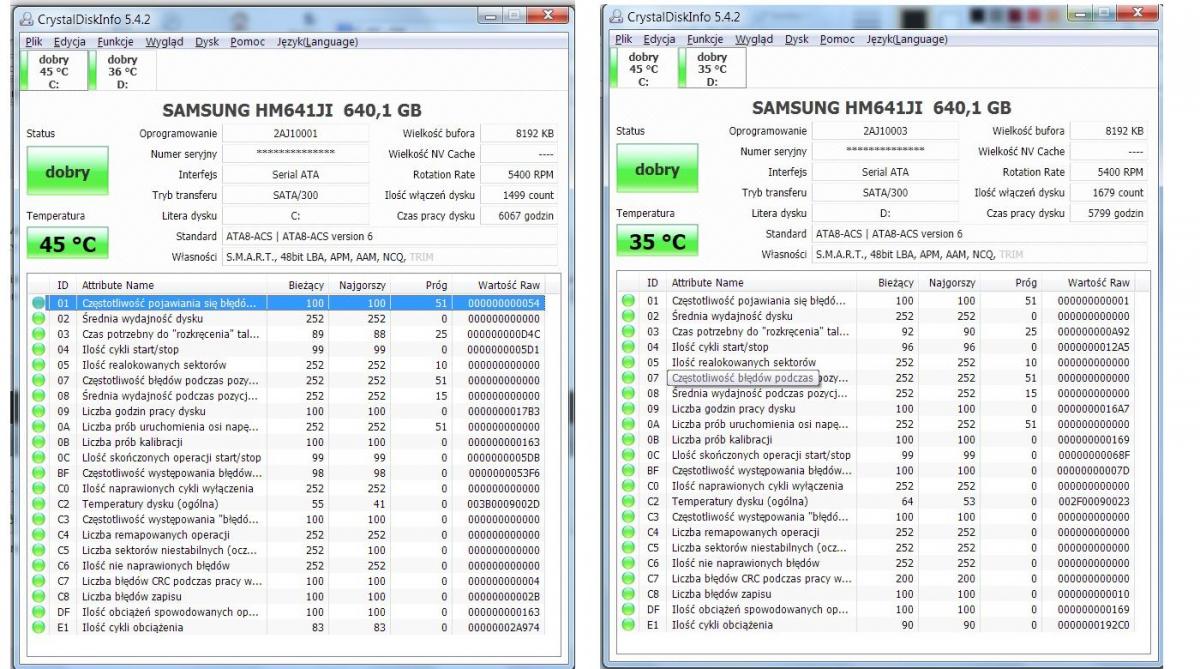
Task: Click green status circle of row 01 in right window
Action: 629,301
